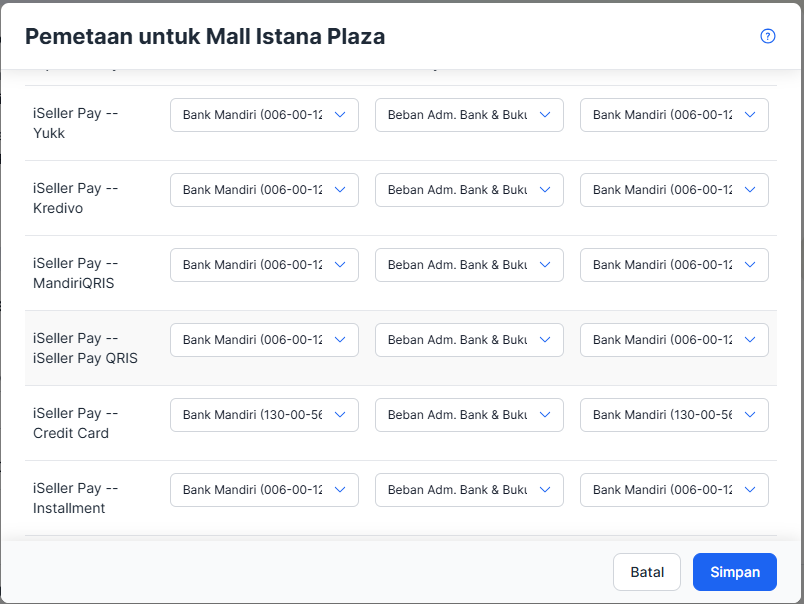
Task: Open first Bank Mandiri (130-00 dropdown in Credit Card row
Action: point(264,415)
